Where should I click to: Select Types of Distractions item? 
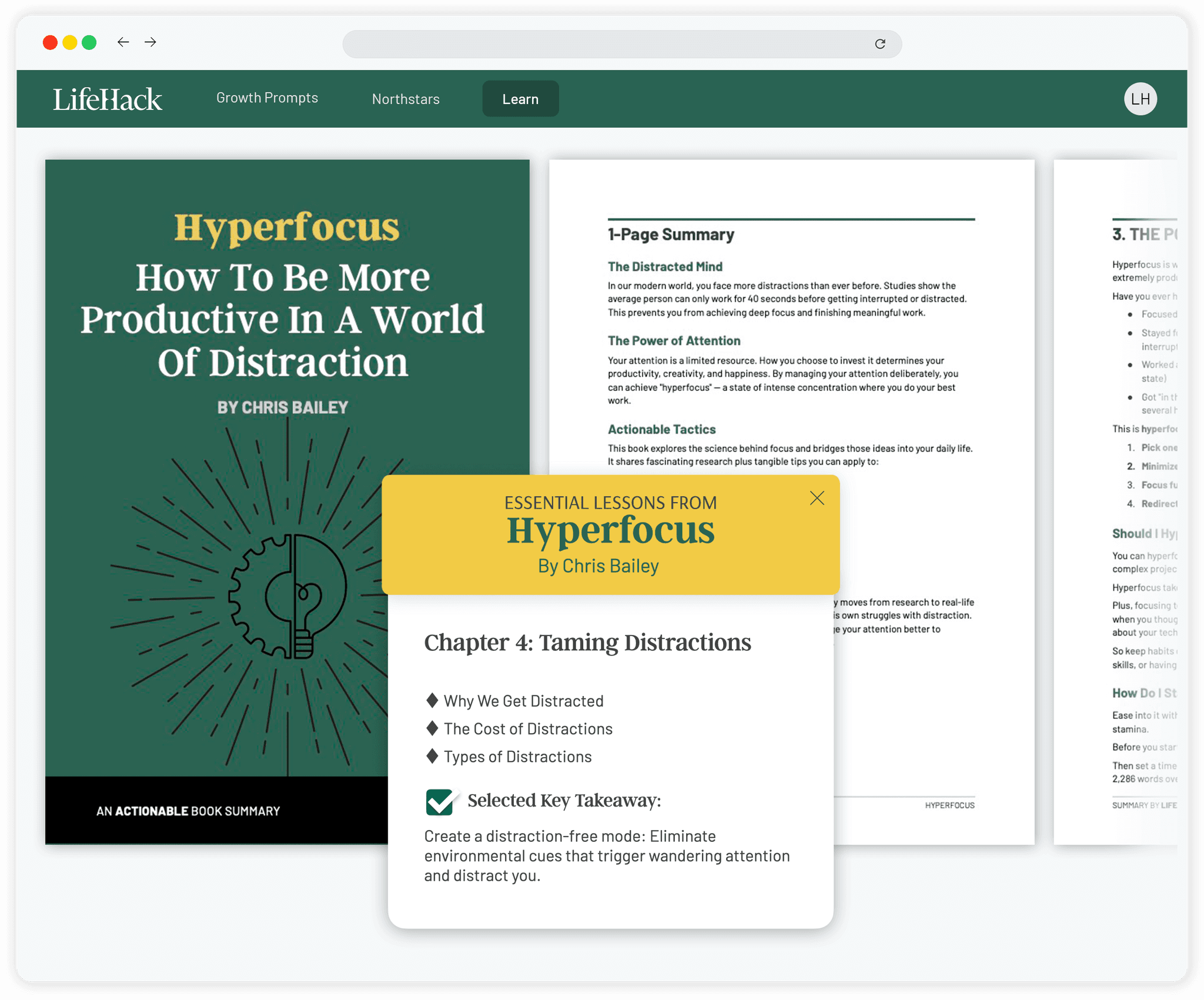click(517, 757)
